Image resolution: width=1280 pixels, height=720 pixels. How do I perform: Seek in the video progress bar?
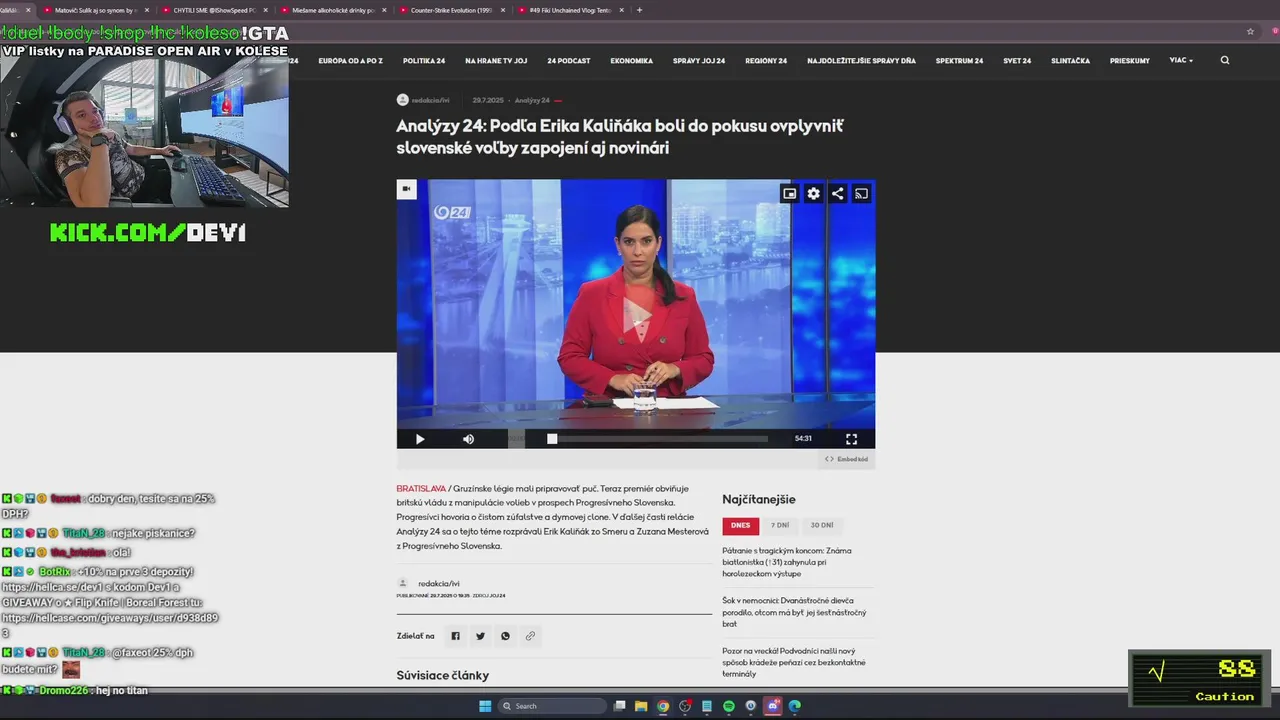[657, 439]
